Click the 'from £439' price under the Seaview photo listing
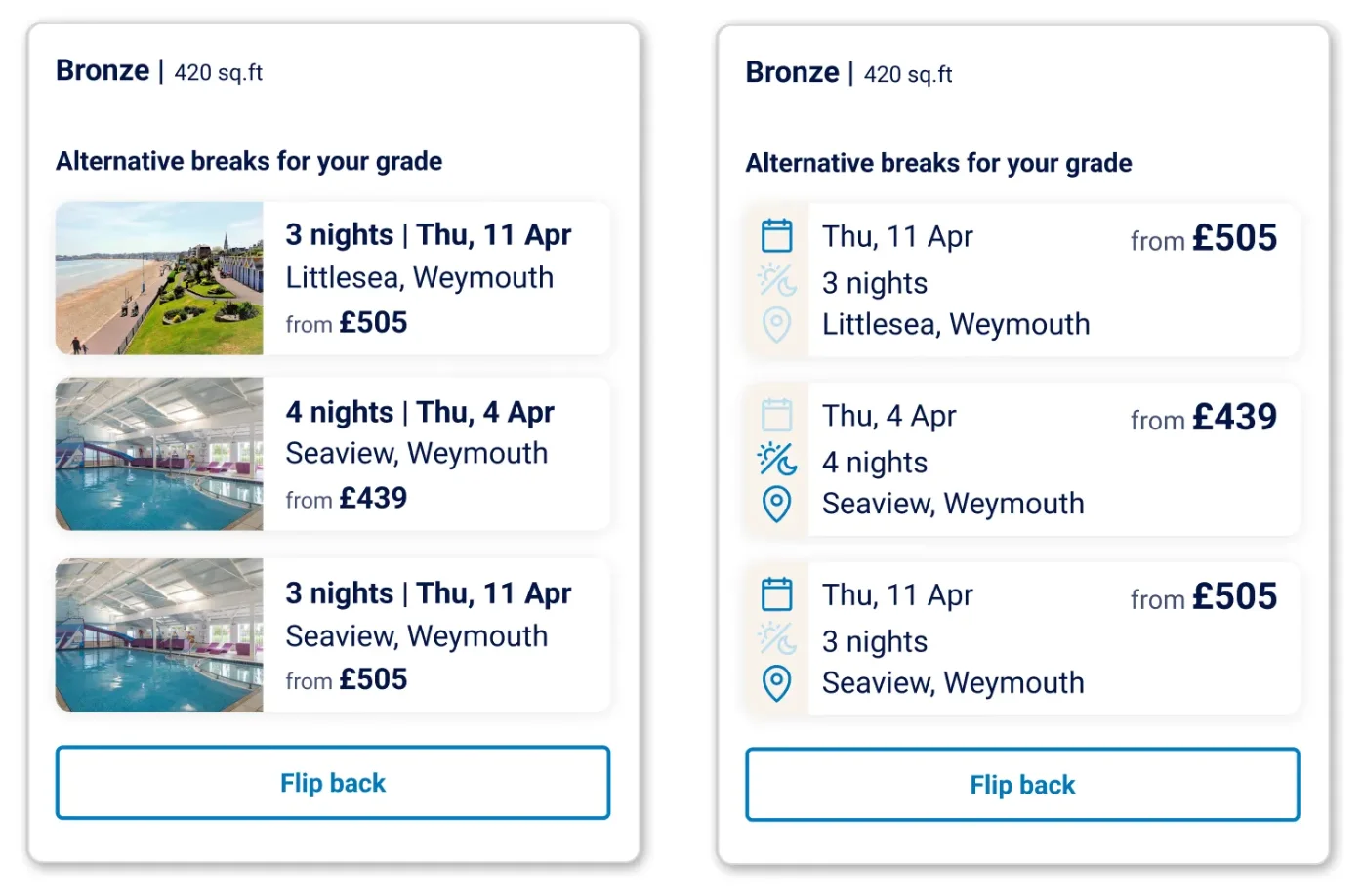The height and width of the screenshot is (896, 1363). click(347, 499)
